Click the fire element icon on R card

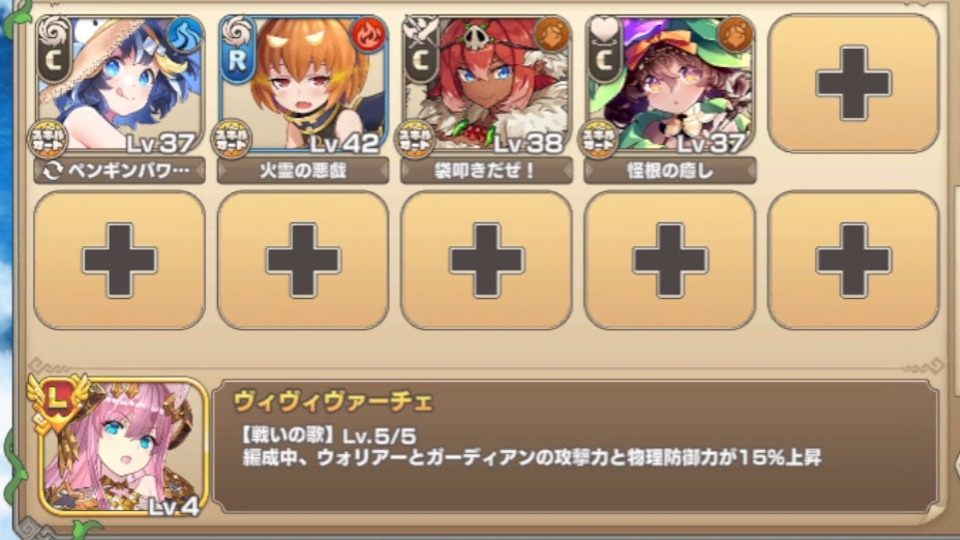pos(369,35)
